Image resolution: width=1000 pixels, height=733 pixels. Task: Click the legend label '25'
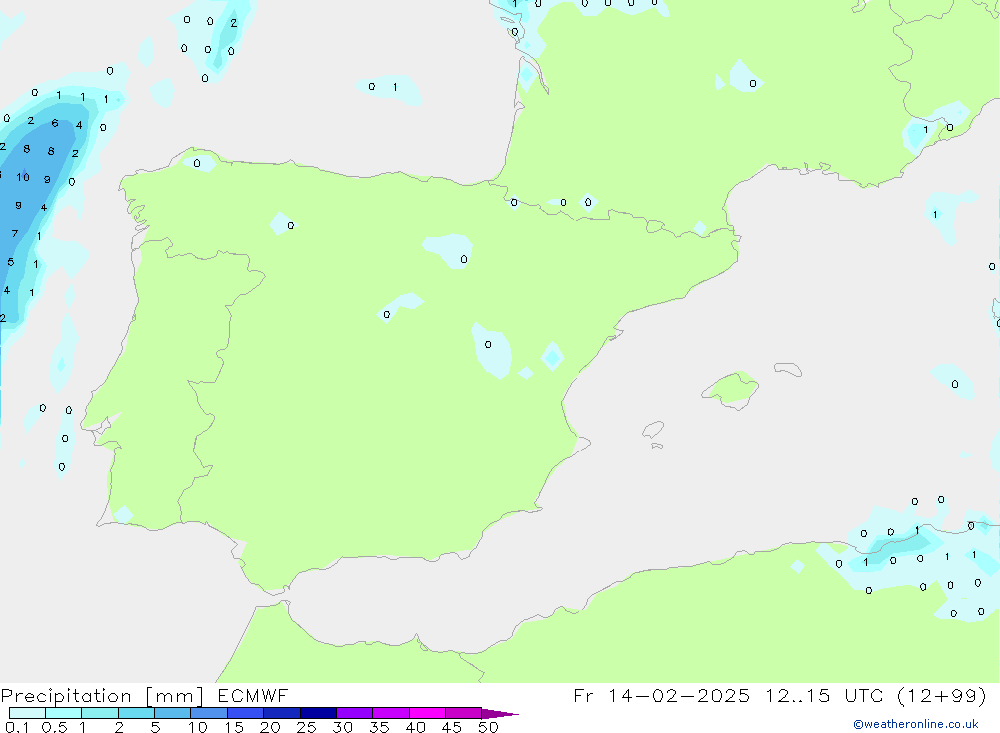pyautogui.click(x=306, y=727)
